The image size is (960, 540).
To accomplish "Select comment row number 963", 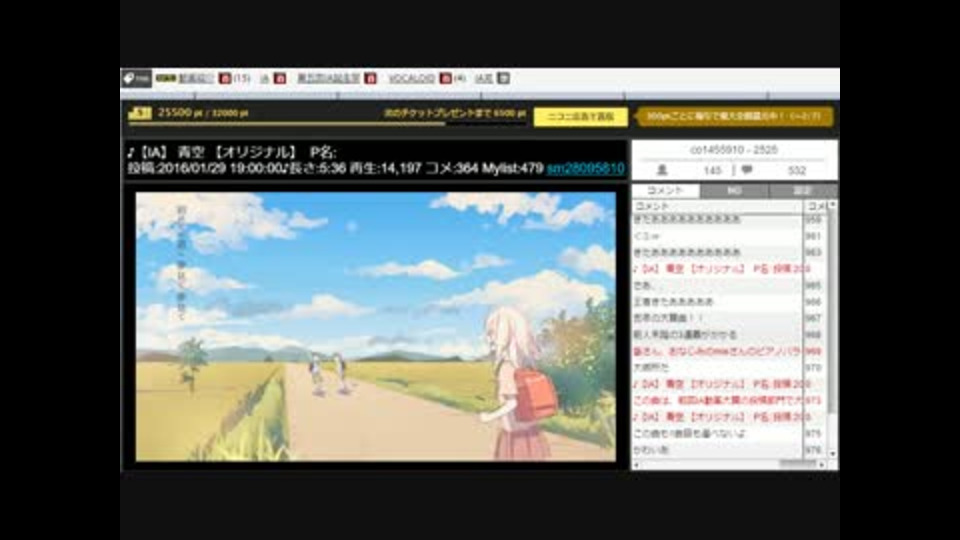I will pos(729,252).
